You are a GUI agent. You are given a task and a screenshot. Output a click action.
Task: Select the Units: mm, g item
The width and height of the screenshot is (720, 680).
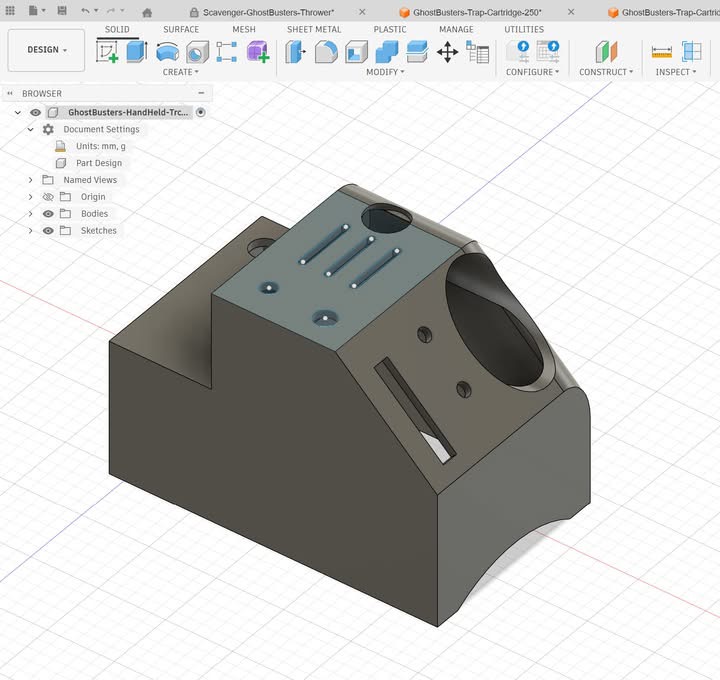pos(100,146)
